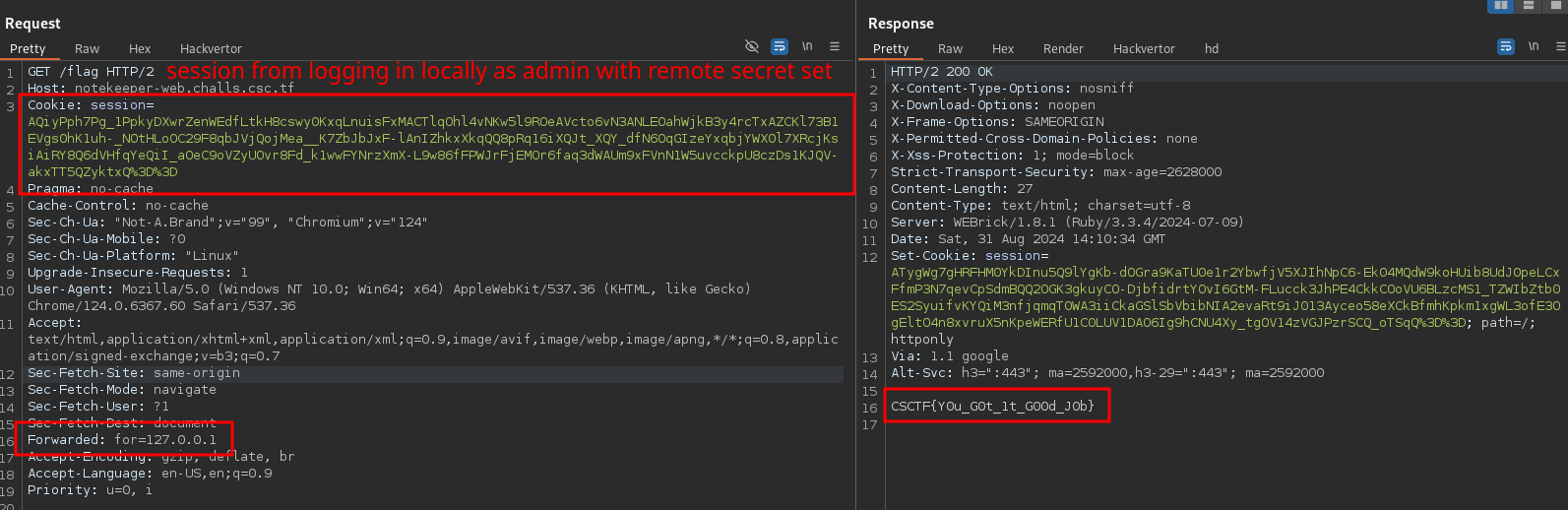This screenshot has width=1568, height=510.
Task: Click the Sec-Ch-Ua header line
Action: (x=227, y=223)
